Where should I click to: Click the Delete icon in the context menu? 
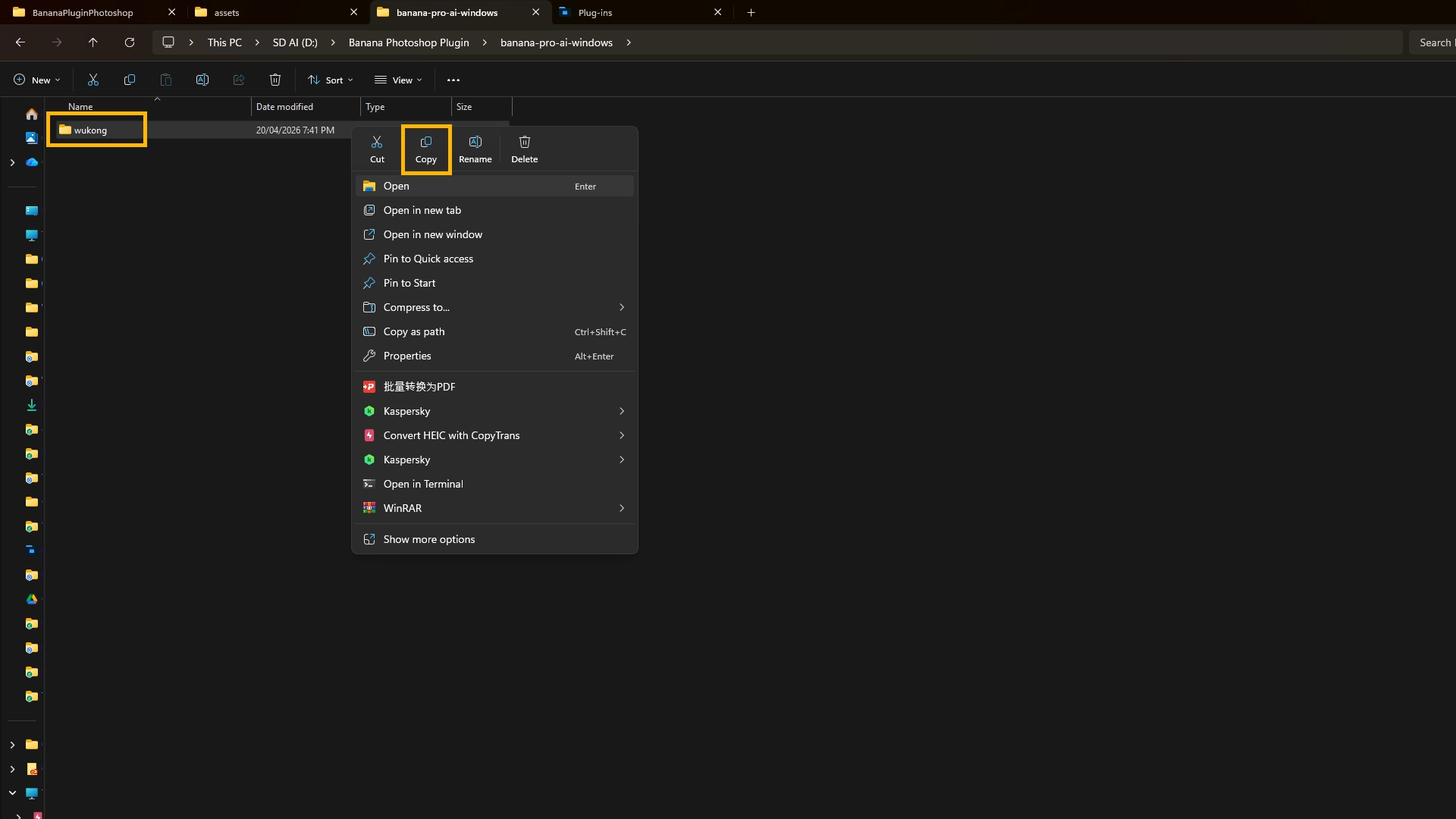[524, 149]
